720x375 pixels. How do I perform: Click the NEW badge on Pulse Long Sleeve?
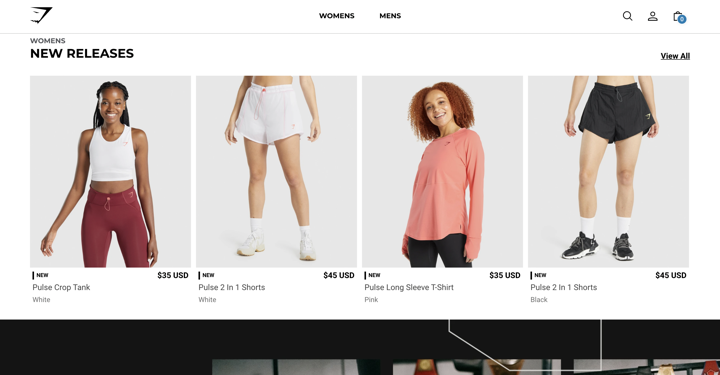click(372, 275)
